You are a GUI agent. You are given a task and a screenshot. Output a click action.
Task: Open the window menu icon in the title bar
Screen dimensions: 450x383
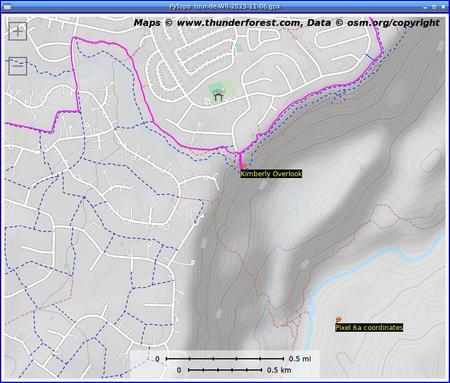(x=7, y=7)
